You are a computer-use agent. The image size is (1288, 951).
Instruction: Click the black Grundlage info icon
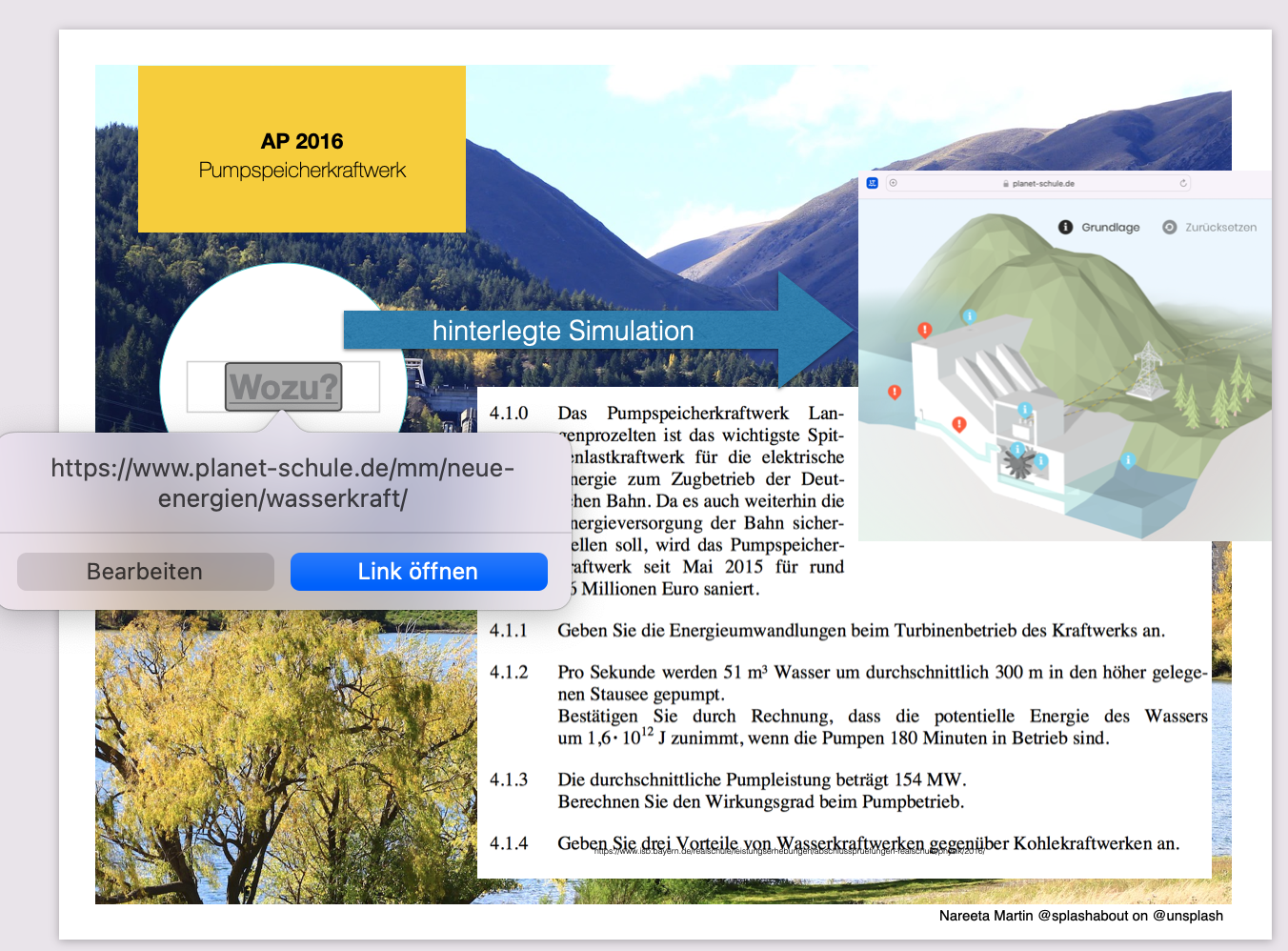click(1065, 227)
